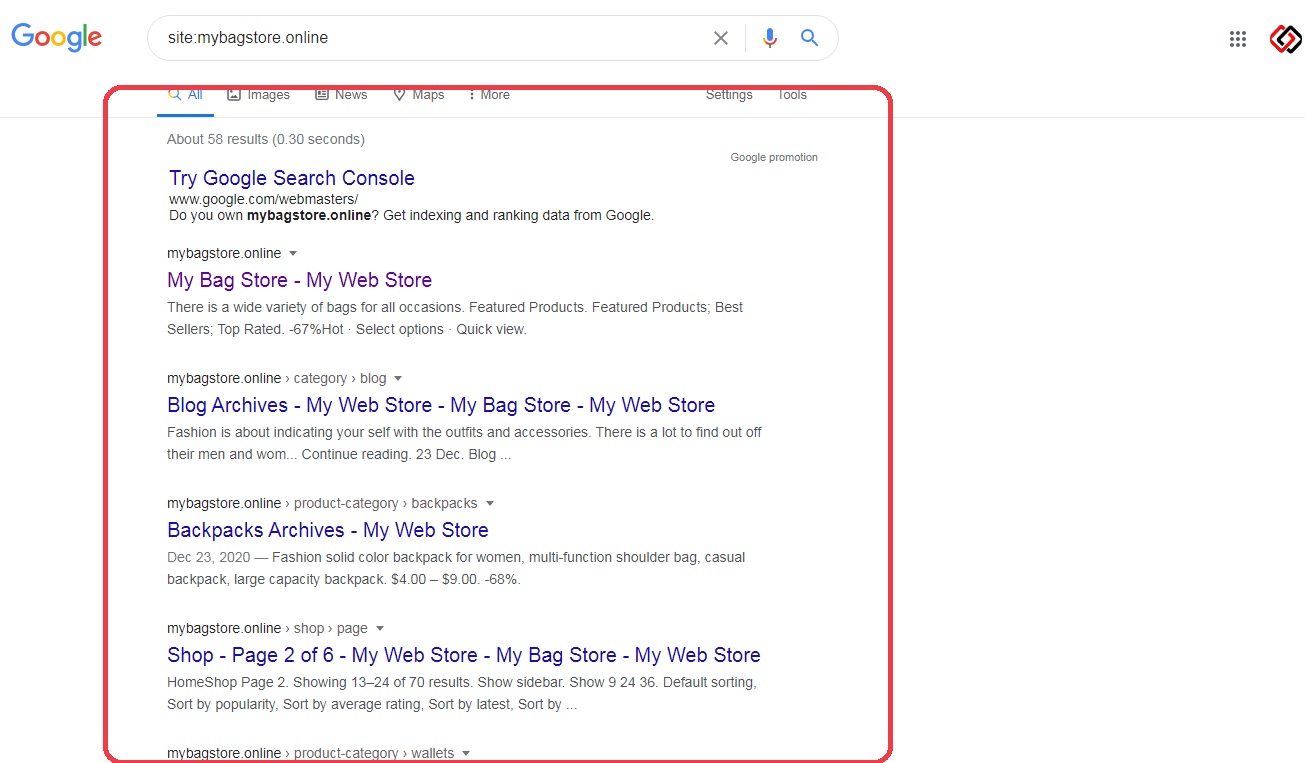1305x763 pixels.
Task: Open the Google apps grid
Action: coord(1238,39)
